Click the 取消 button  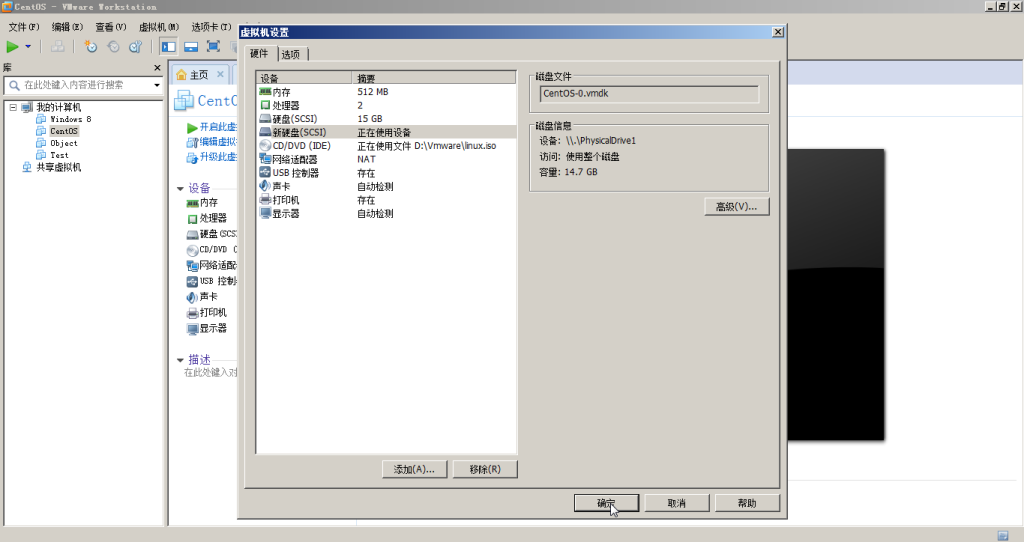click(677, 503)
